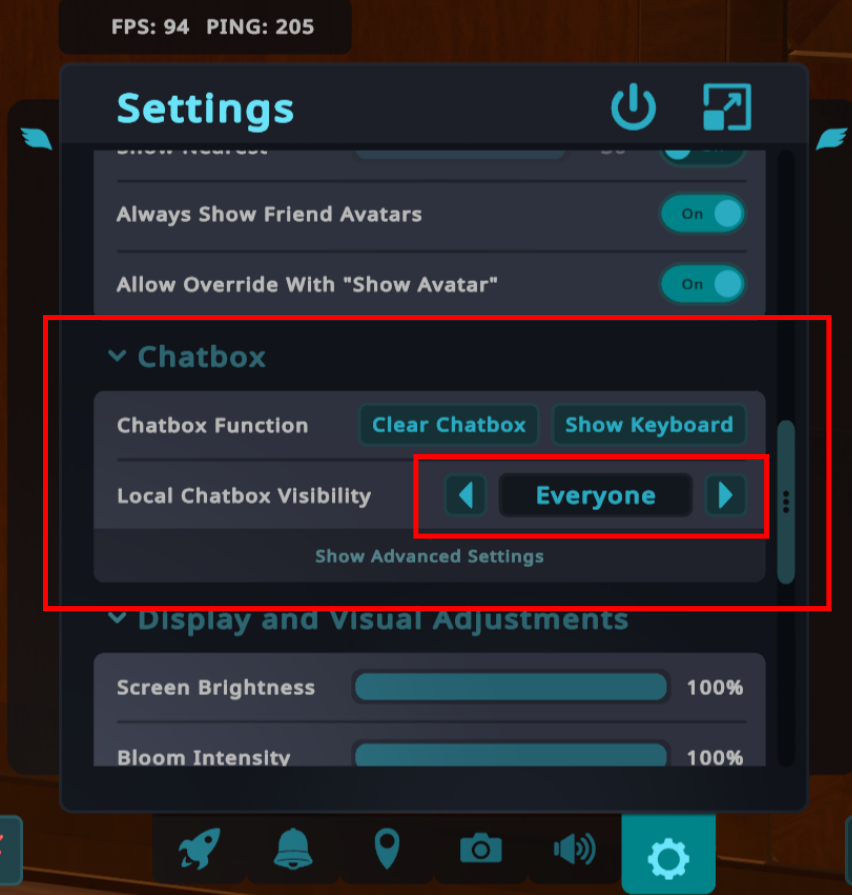This screenshot has height=895, width=852.
Task: Click the power icon in Settings header
Action: point(633,107)
